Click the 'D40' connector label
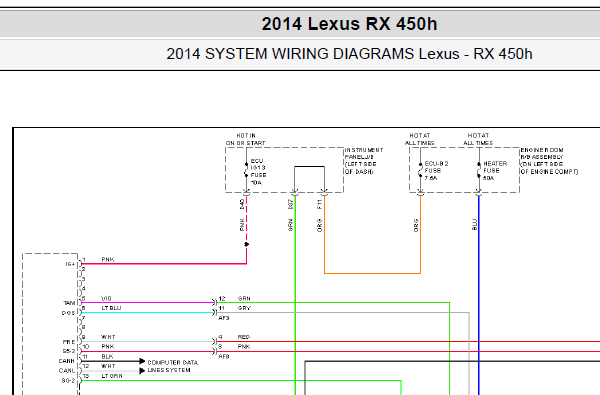Viewport: 600px width, 395px height. click(x=242, y=204)
